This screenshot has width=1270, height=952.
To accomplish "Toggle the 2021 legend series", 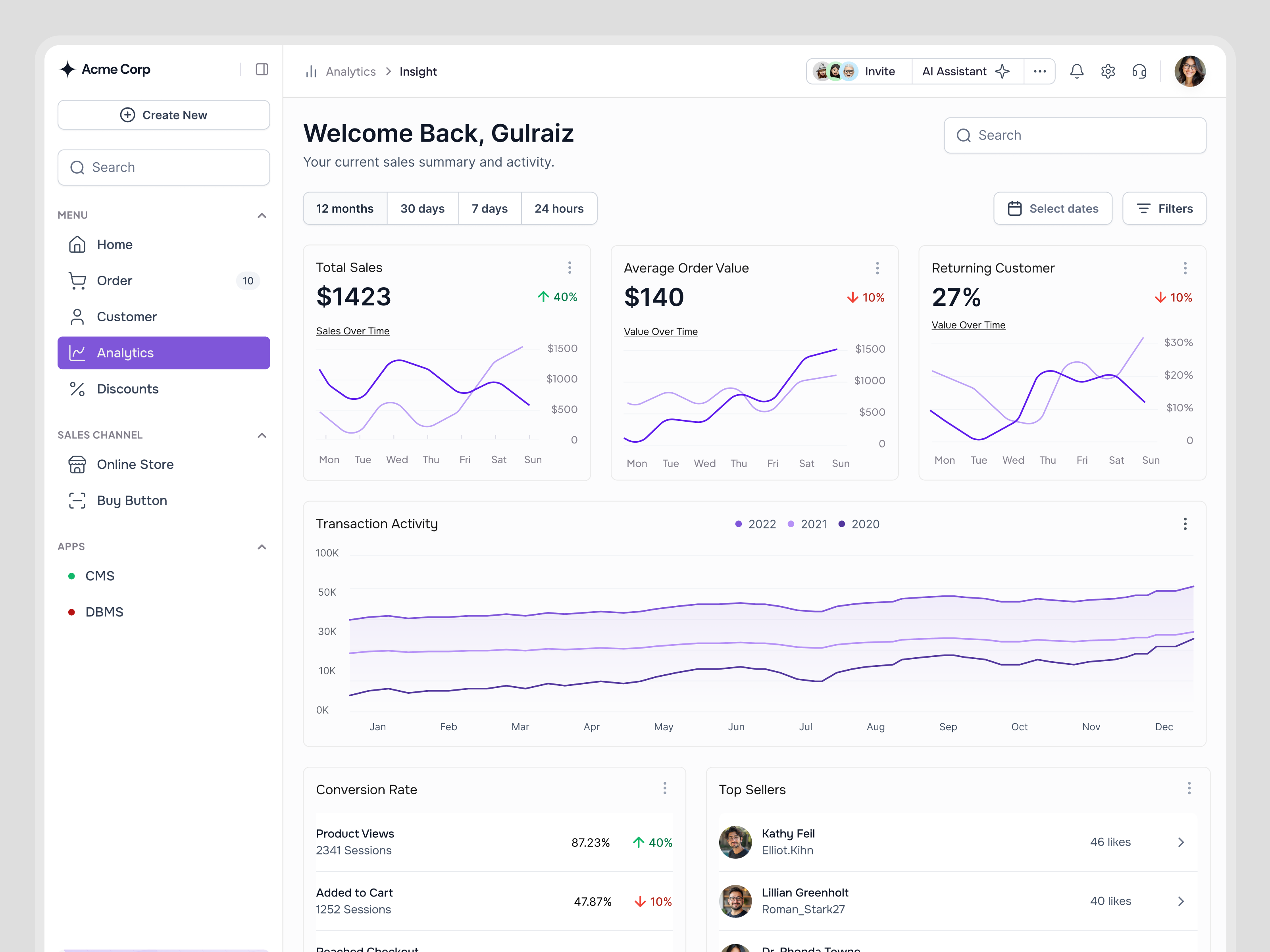I will click(807, 524).
